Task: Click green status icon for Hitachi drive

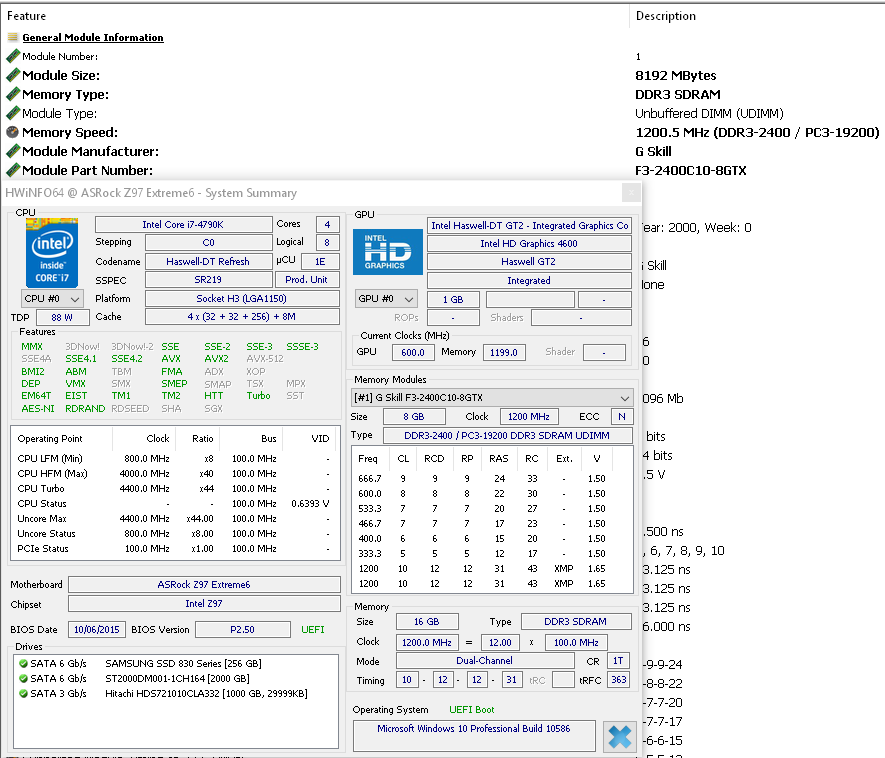Action: click(23, 694)
